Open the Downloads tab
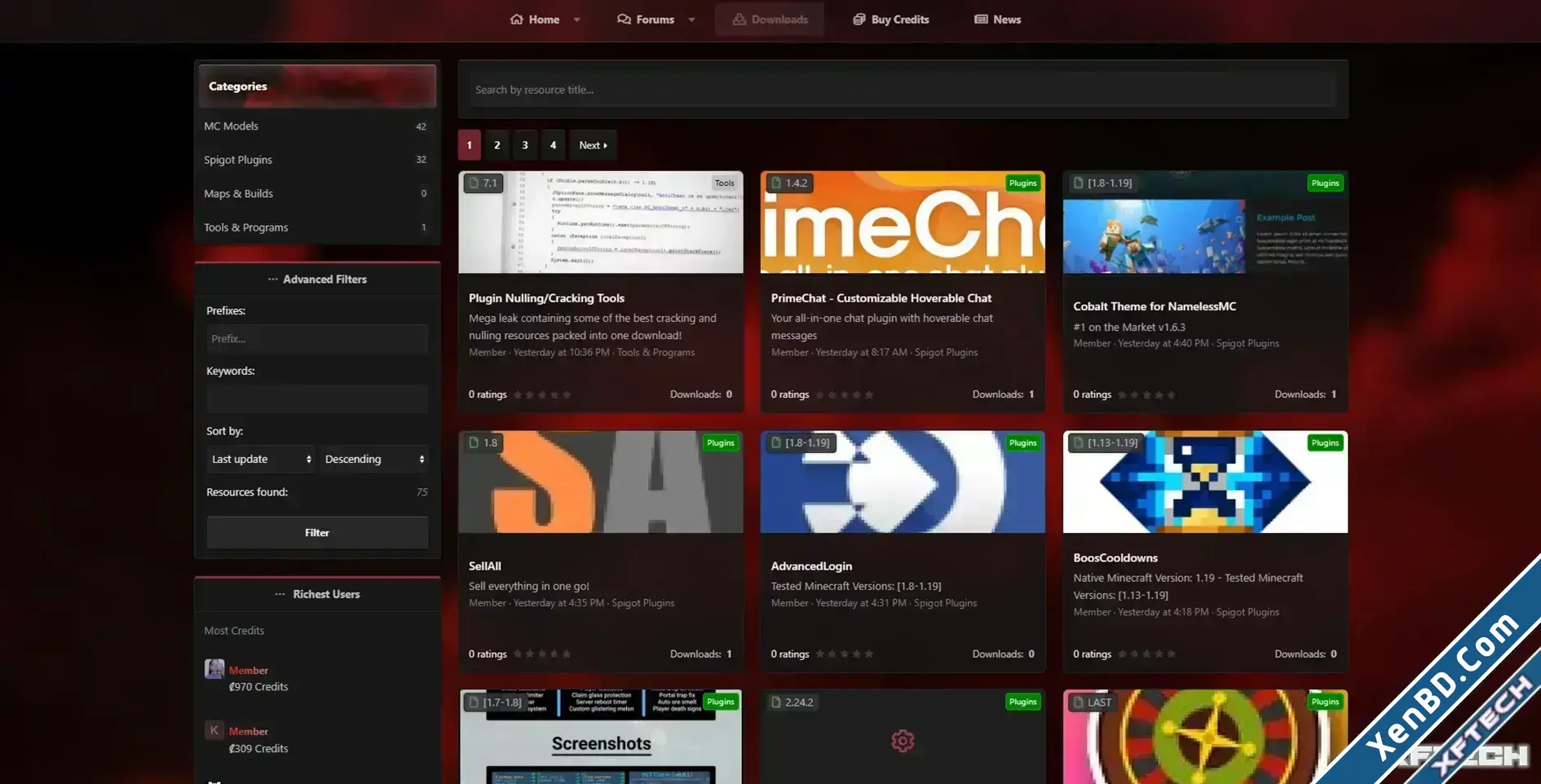This screenshot has height=784, width=1541. click(770, 20)
